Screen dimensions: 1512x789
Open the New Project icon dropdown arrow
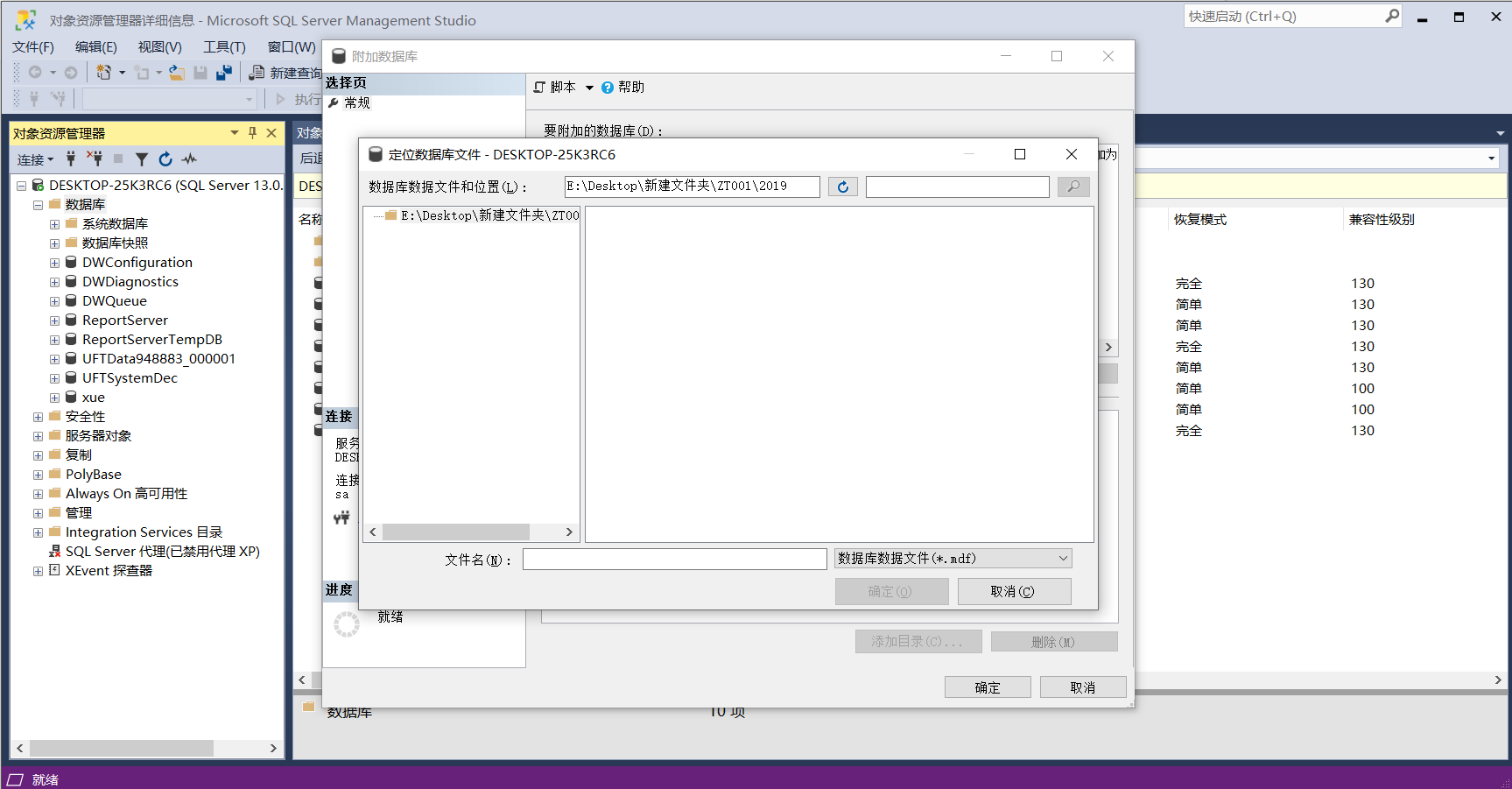coord(122,73)
